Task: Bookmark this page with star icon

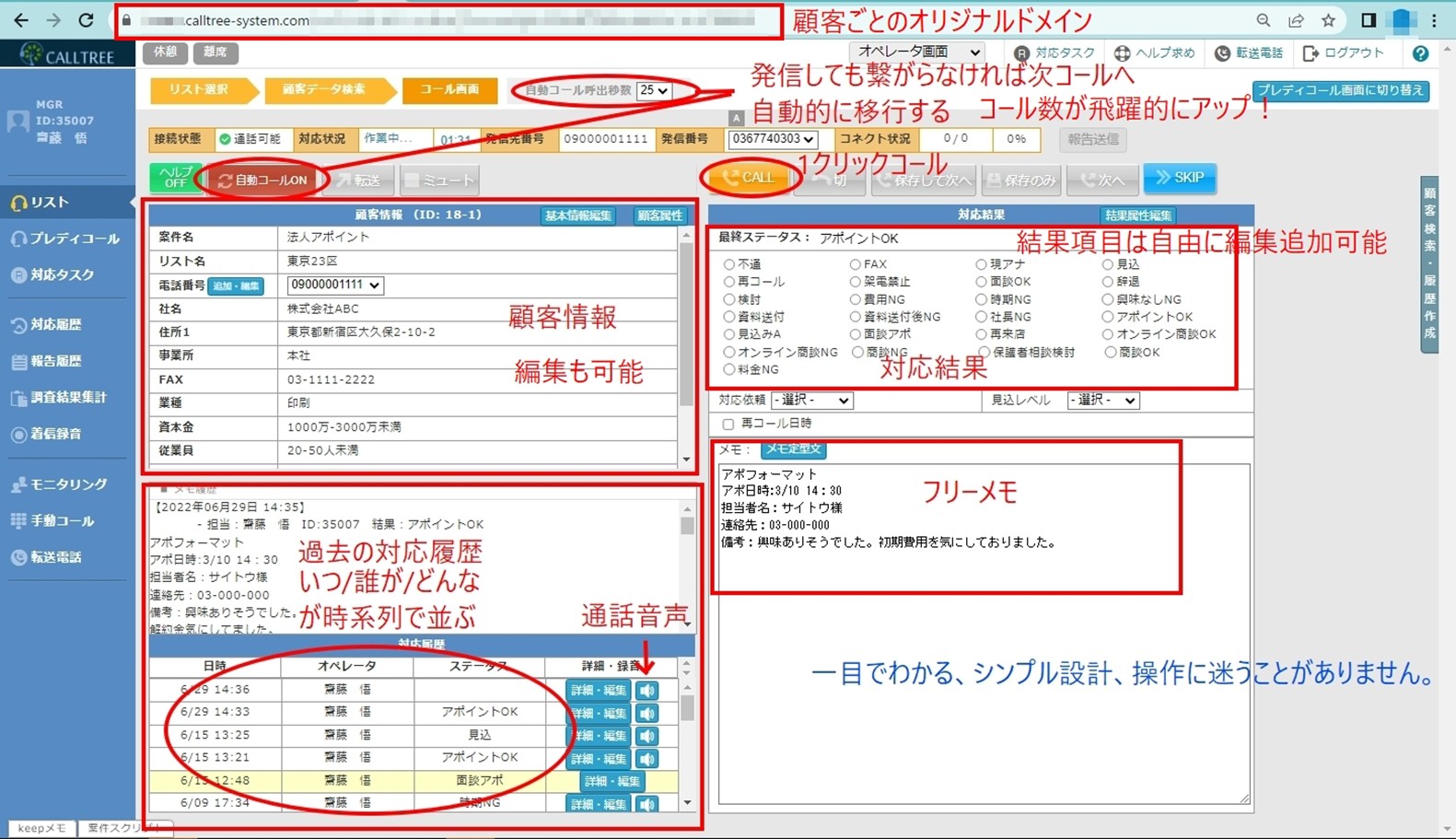Action: [x=1328, y=20]
